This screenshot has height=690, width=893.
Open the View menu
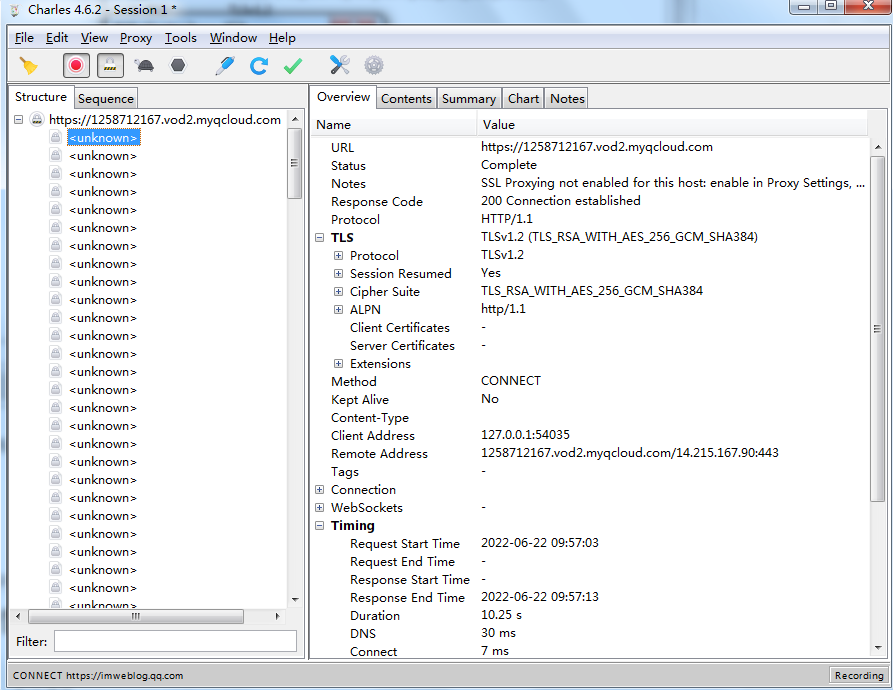point(94,38)
